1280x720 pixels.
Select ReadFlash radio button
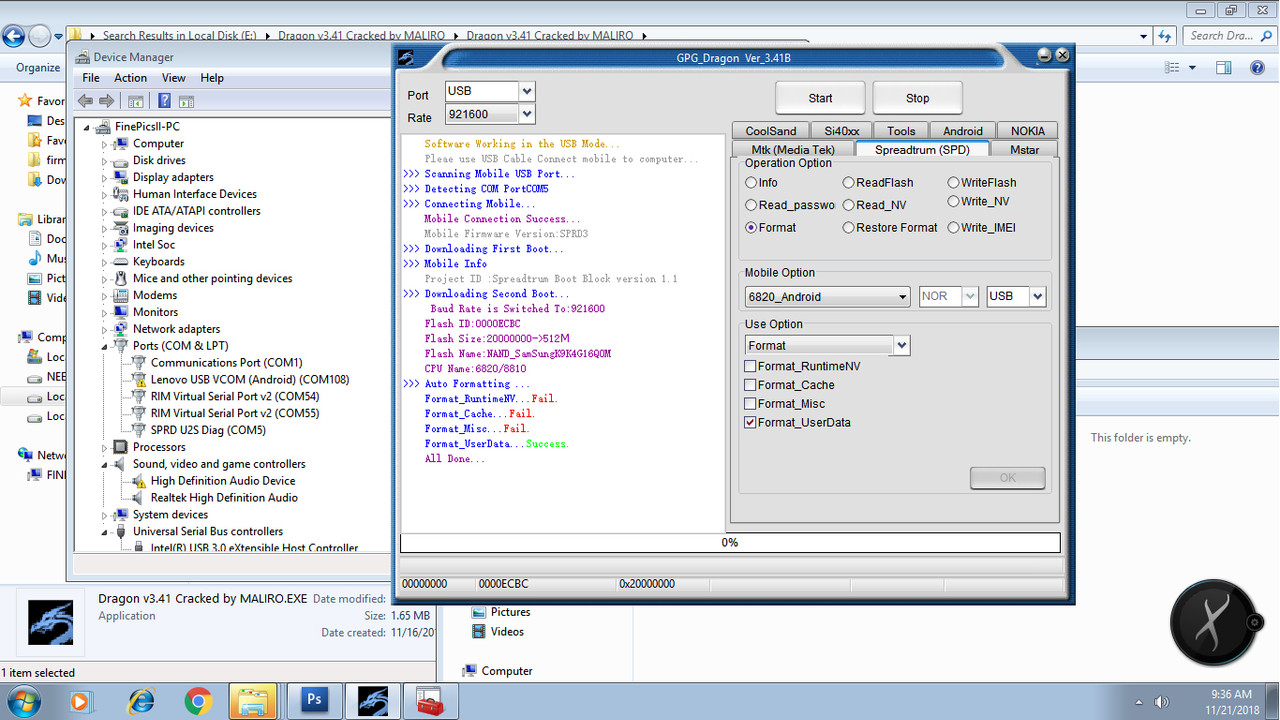[x=848, y=183]
